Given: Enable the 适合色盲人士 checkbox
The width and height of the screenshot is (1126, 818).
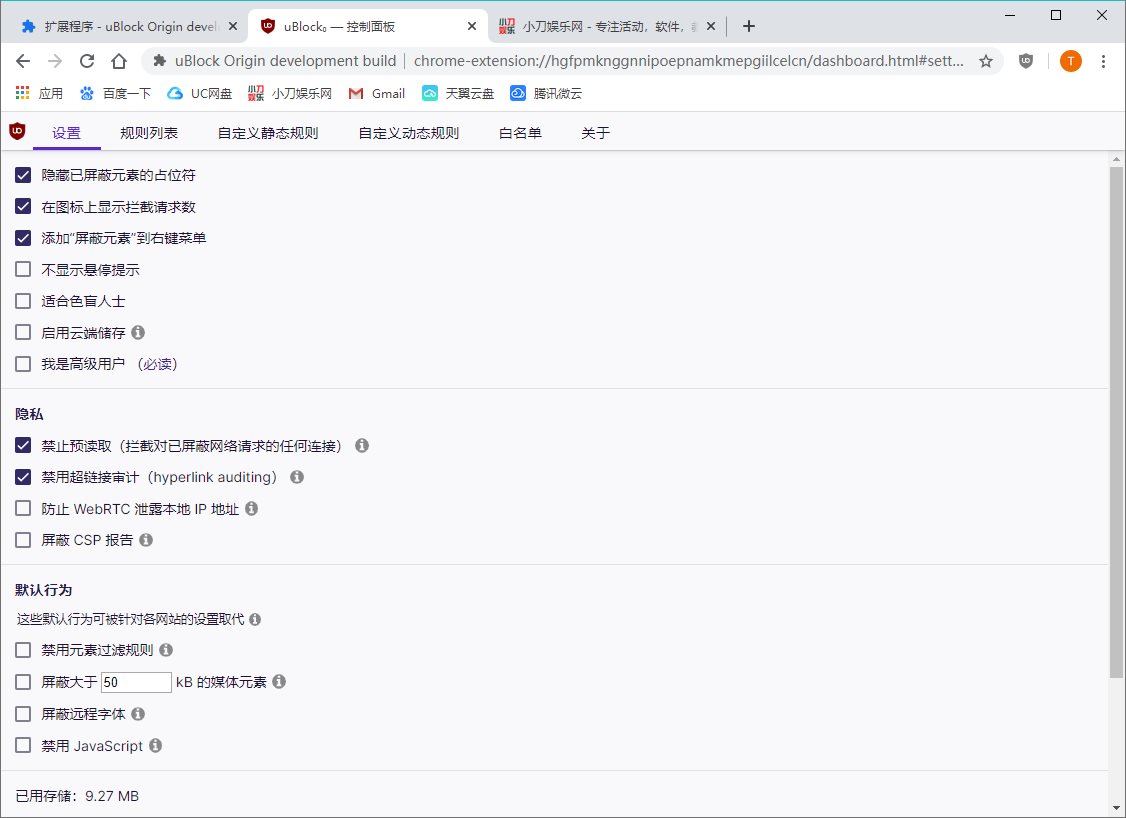Looking at the screenshot, I should point(23,301).
